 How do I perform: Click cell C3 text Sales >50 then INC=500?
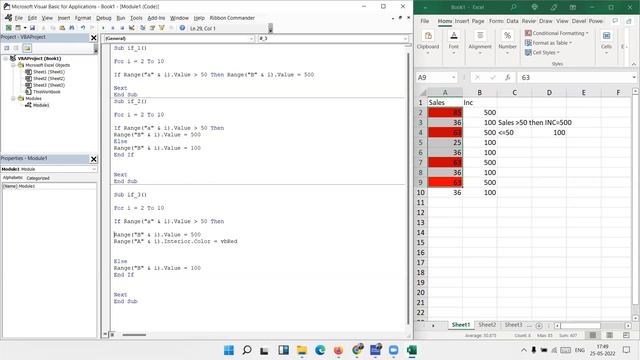(535, 122)
